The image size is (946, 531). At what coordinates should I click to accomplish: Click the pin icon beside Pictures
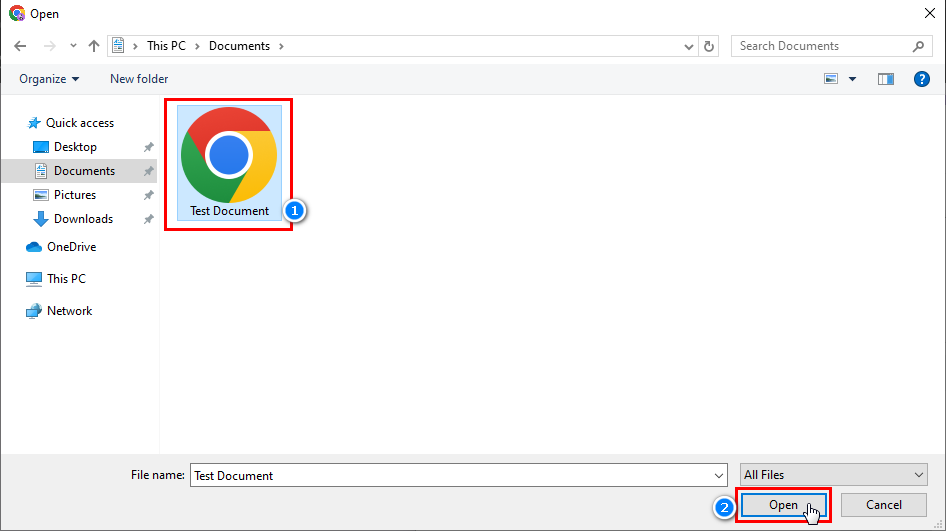[148, 196]
